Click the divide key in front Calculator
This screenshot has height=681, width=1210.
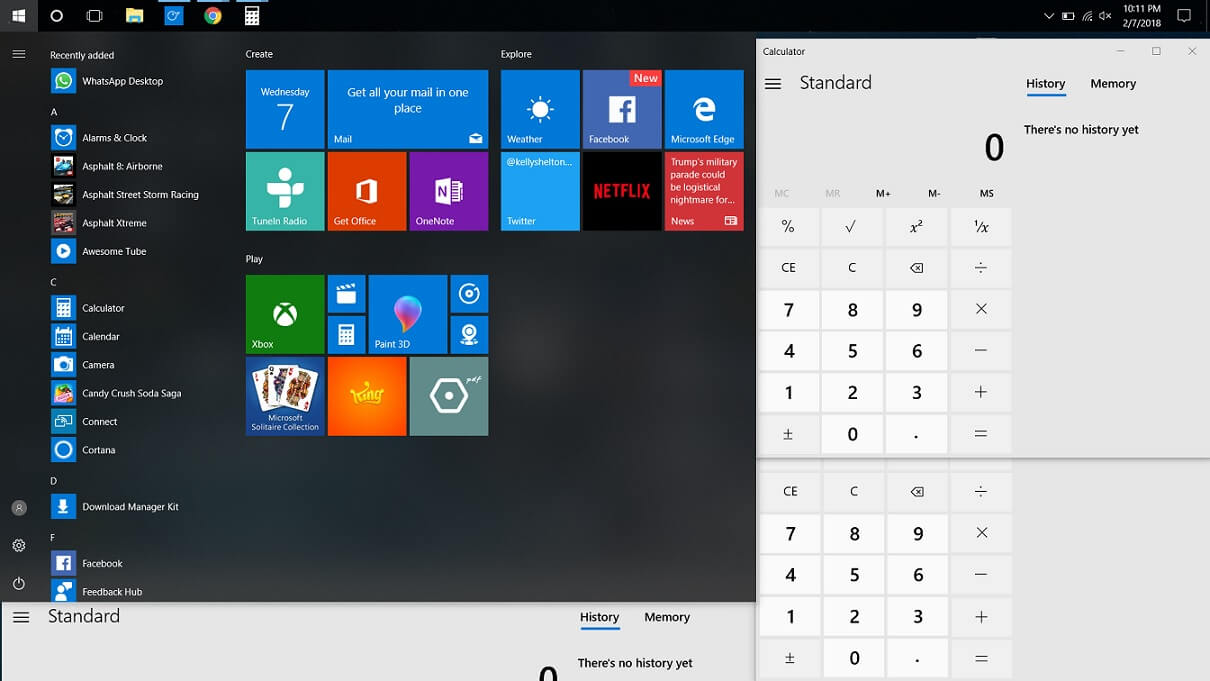point(981,268)
